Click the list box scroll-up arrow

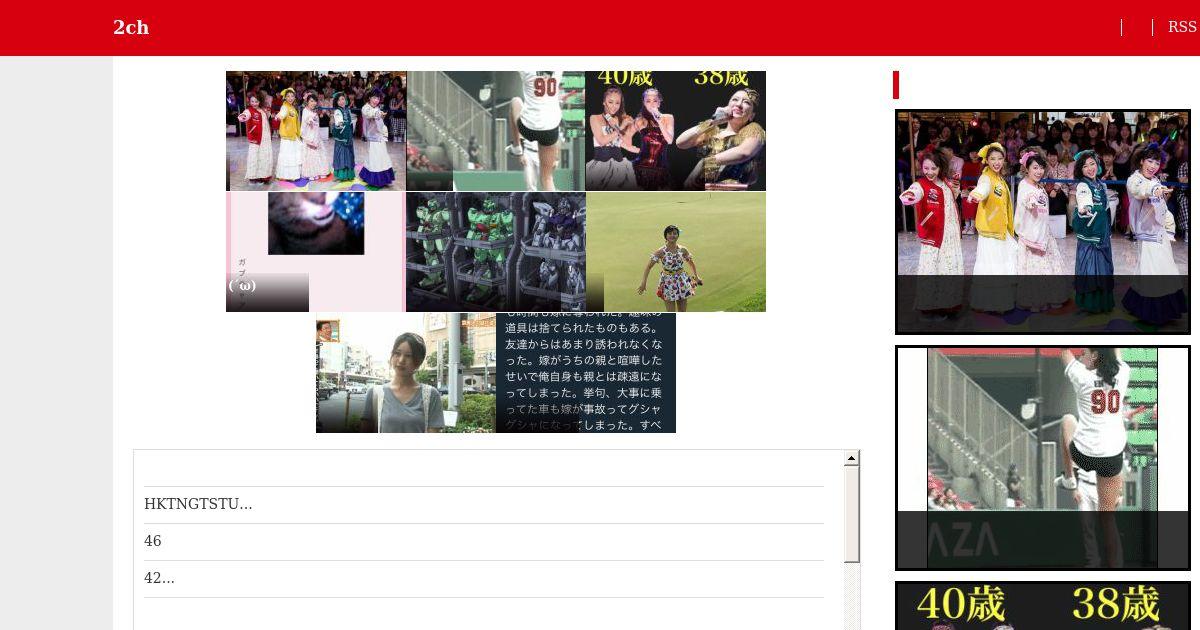(852, 458)
